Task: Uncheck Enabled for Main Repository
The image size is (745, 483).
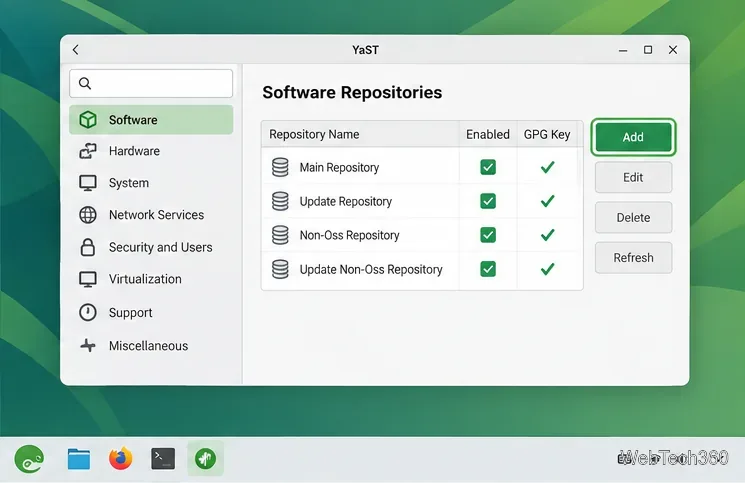Action: tap(488, 167)
